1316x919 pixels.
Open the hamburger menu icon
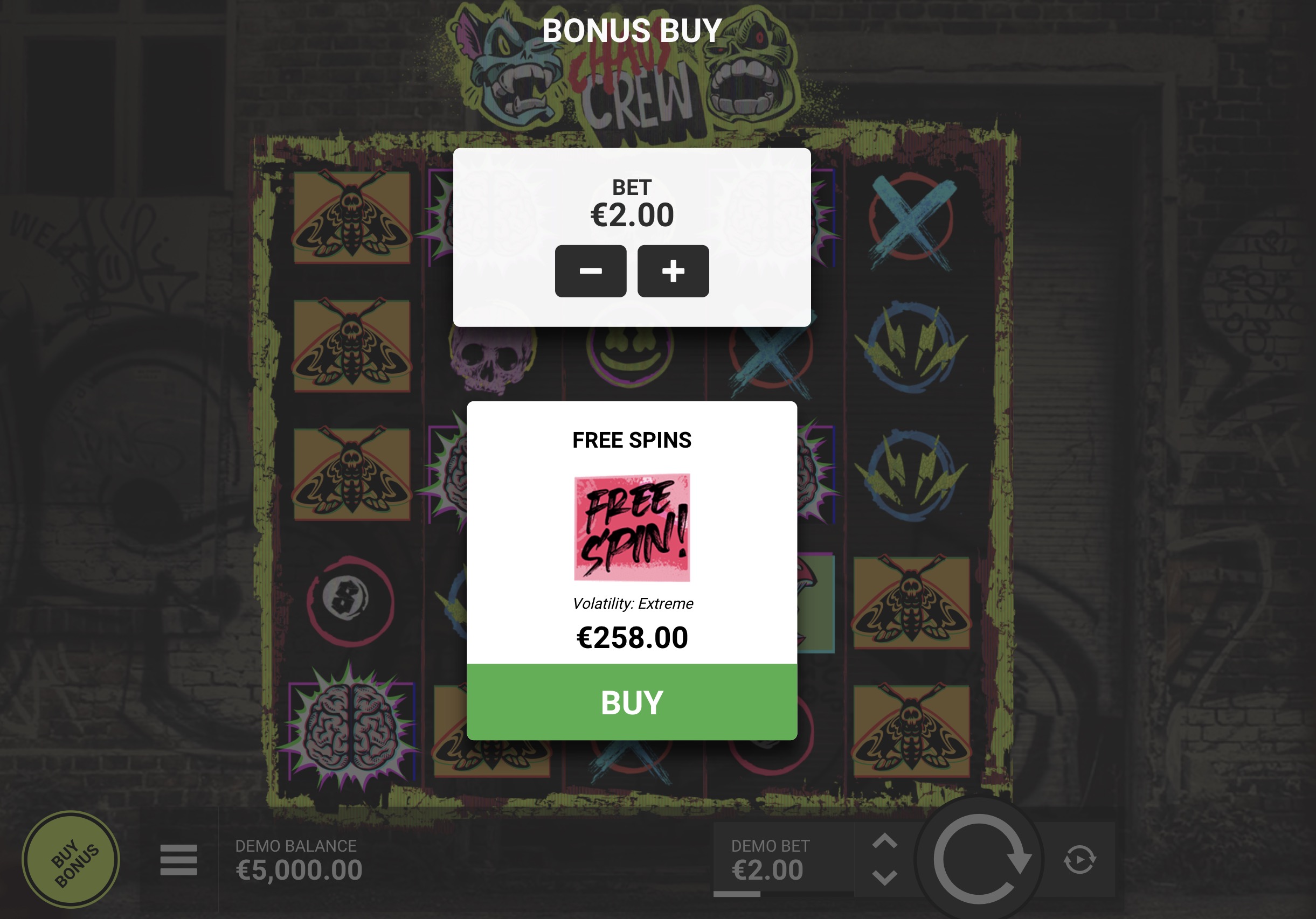pyautogui.click(x=179, y=859)
